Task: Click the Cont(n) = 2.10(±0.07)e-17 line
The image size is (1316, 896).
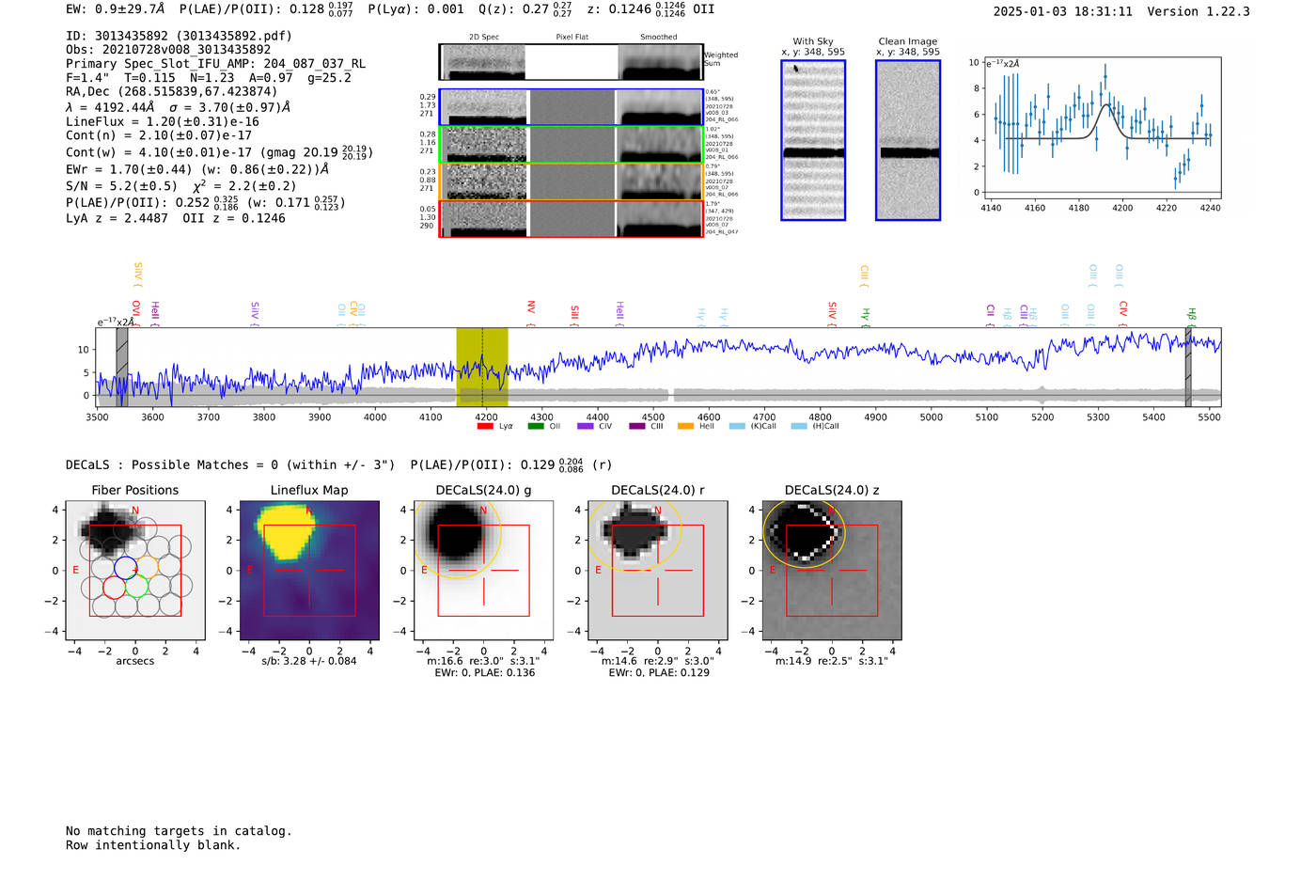Action: click(x=159, y=135)
